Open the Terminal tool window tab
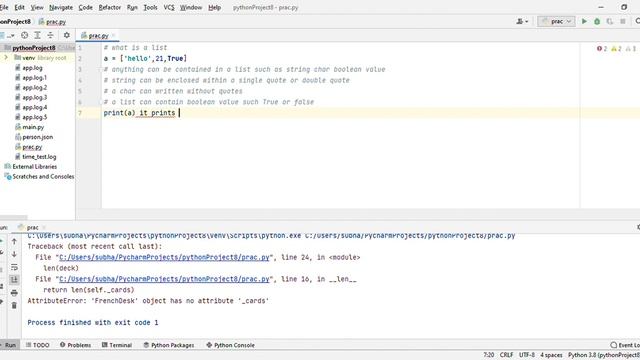The image size is (640, 360). (x=117, y=345)
